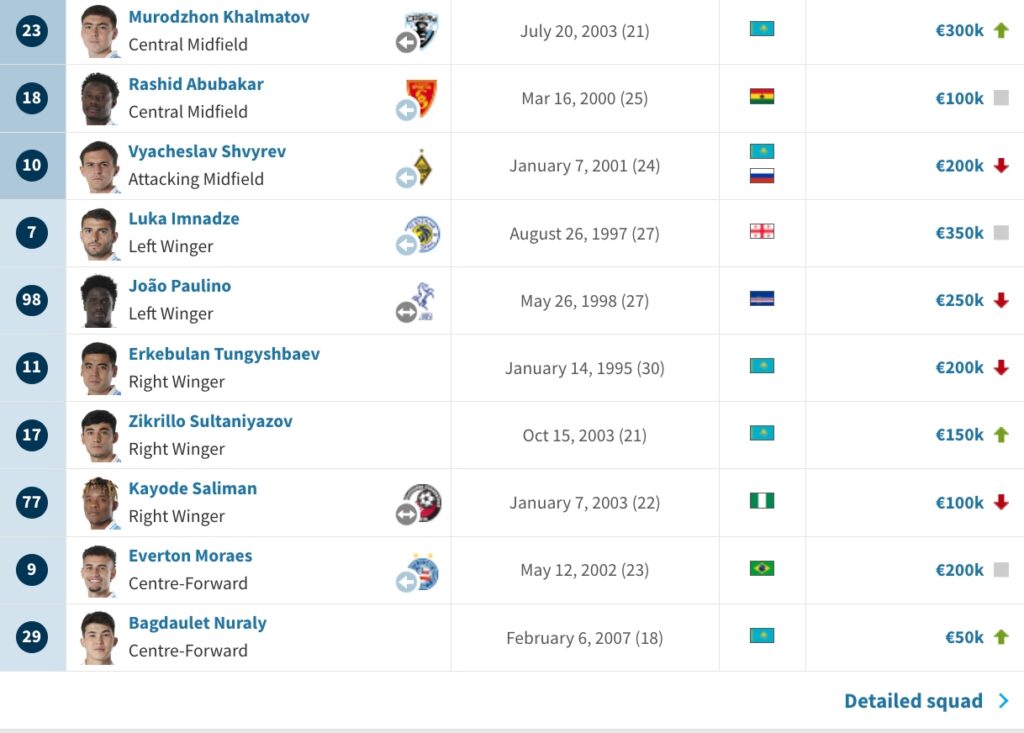Click Bagdaulet Nuraly's player photo
Screen dimensions: 1024x733
tap(99, 637)
